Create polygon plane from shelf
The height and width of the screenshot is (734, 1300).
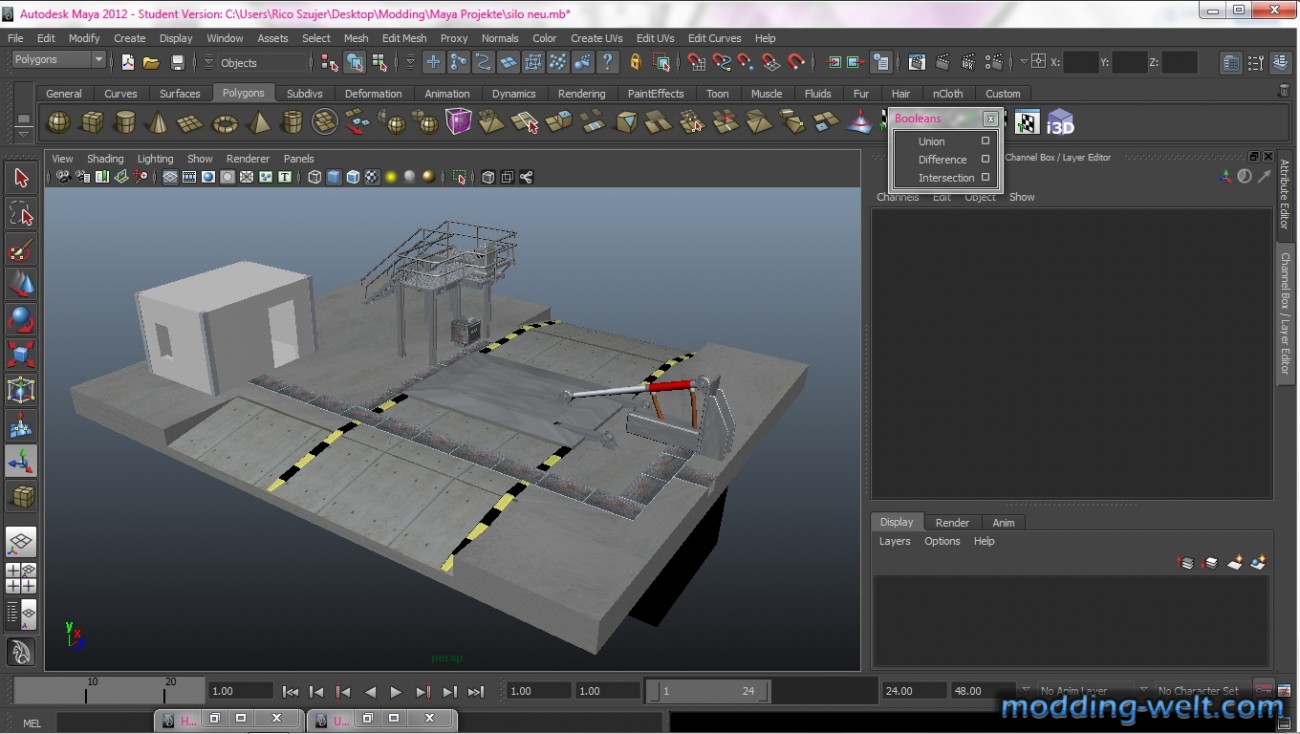pyautogui.click(x=190, y=123)
